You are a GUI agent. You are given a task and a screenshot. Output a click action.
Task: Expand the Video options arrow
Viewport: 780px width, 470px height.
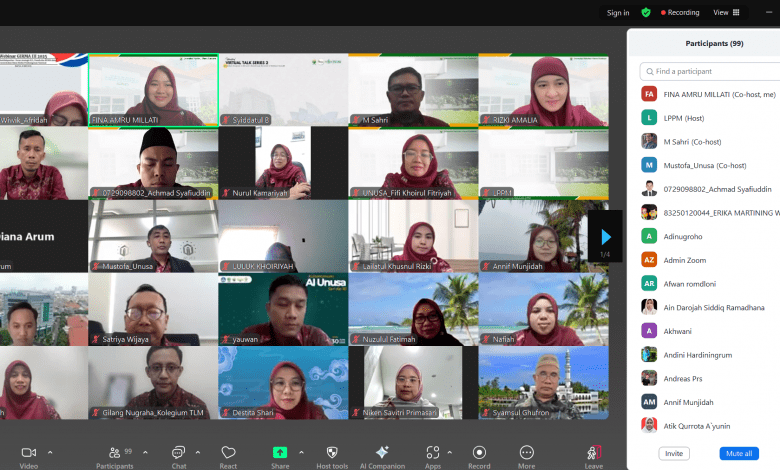click(49, 452)
